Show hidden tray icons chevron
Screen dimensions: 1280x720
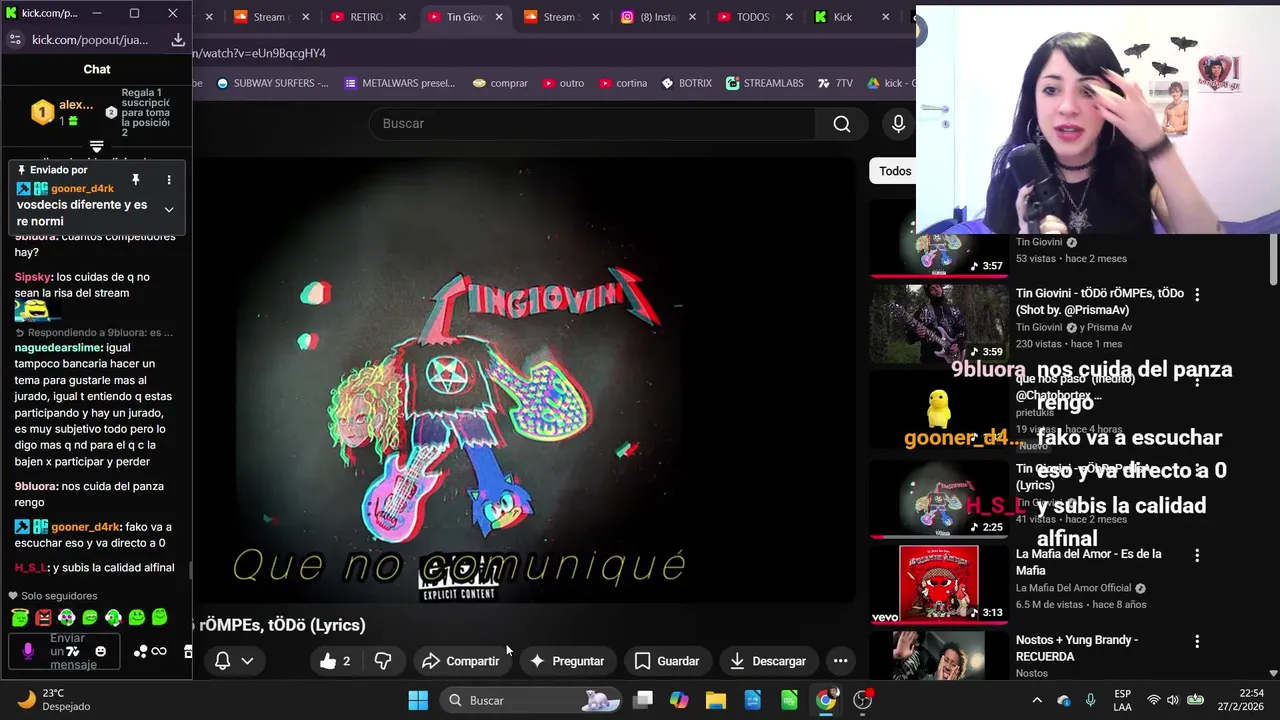point(1037,700)
